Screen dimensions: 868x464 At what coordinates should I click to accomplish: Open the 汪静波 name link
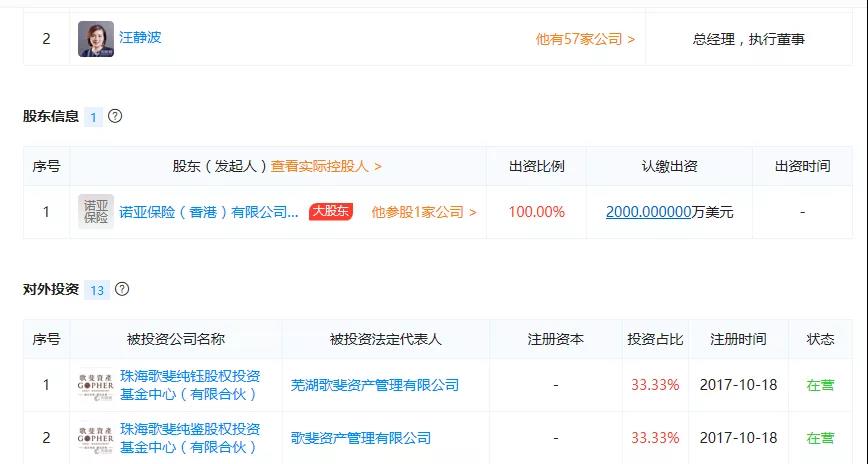pyautogui.click(x=140, y=37)
